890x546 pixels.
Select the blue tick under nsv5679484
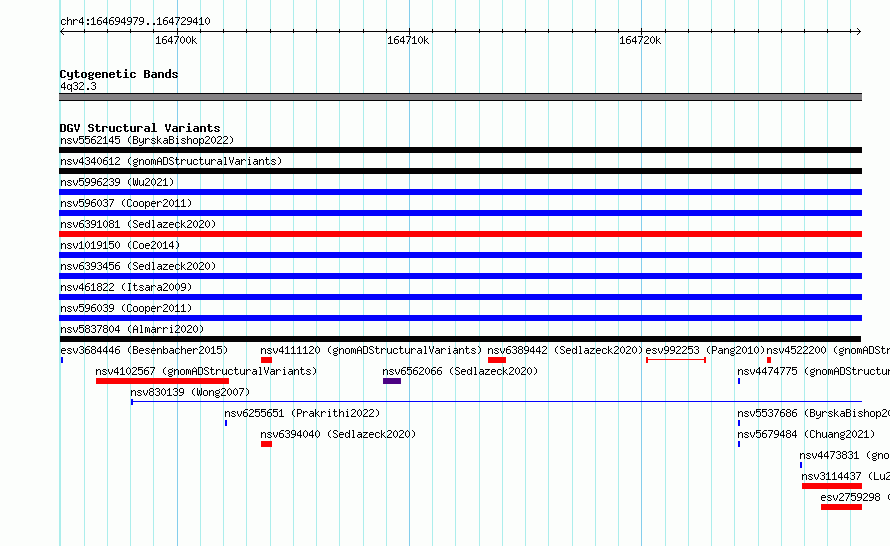(738, 444)
